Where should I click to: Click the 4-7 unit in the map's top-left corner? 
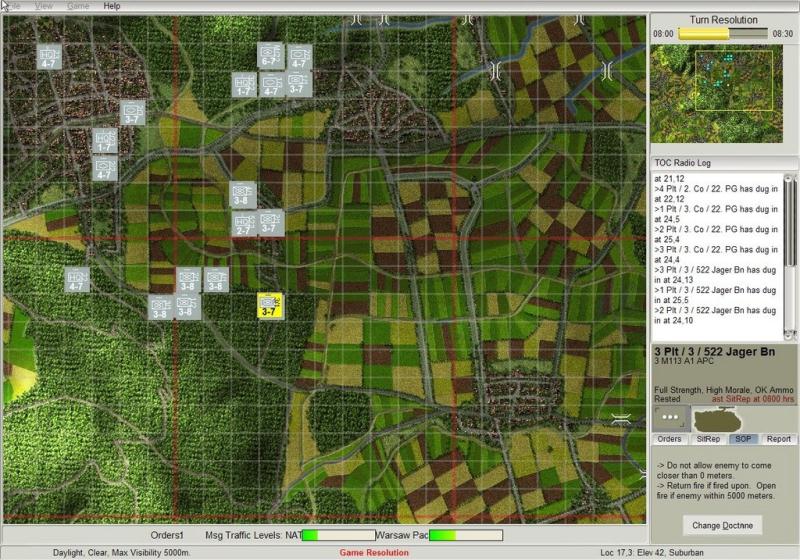(50, 57)
